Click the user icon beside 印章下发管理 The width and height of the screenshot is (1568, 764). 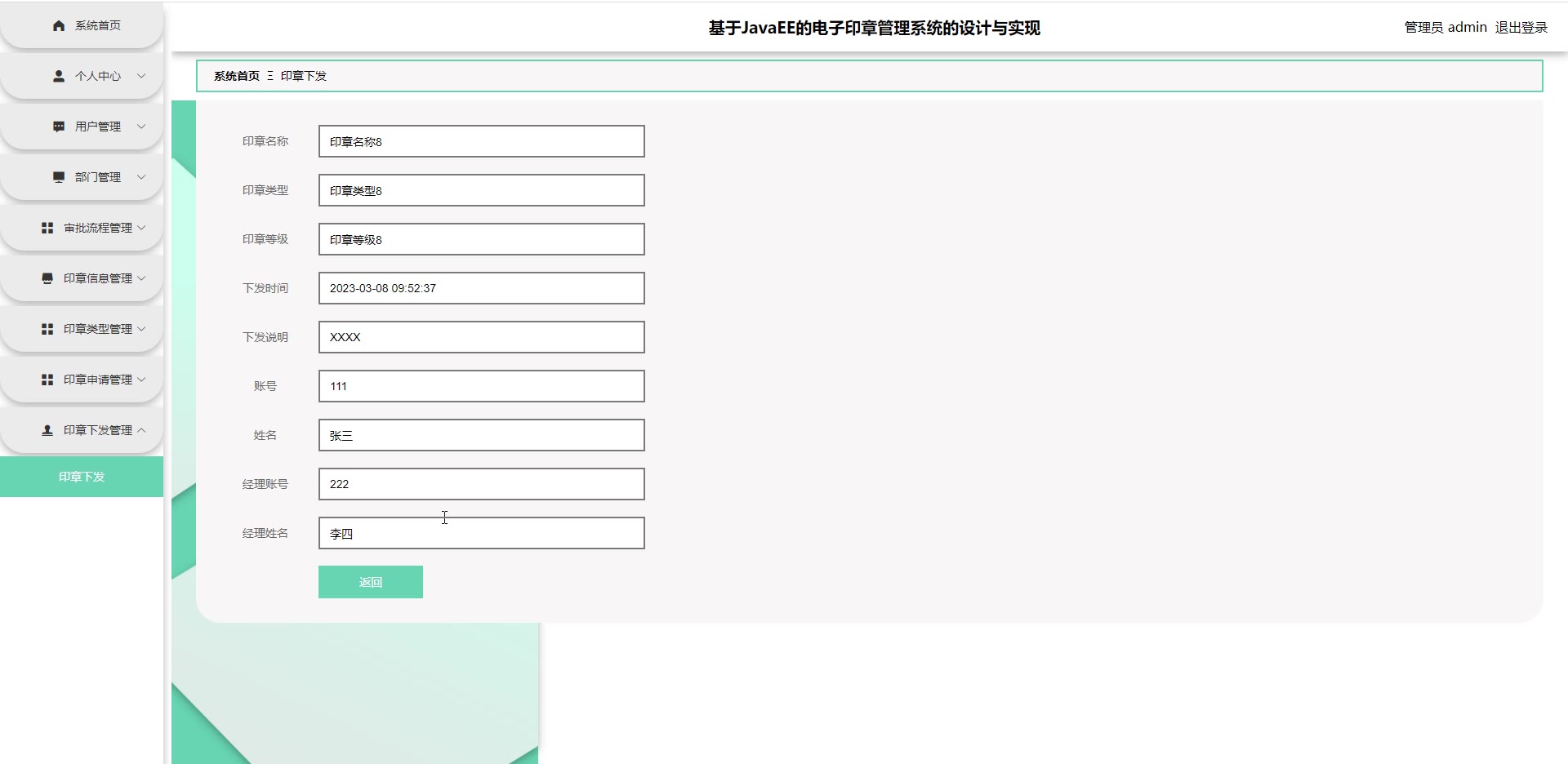(47, 430)
